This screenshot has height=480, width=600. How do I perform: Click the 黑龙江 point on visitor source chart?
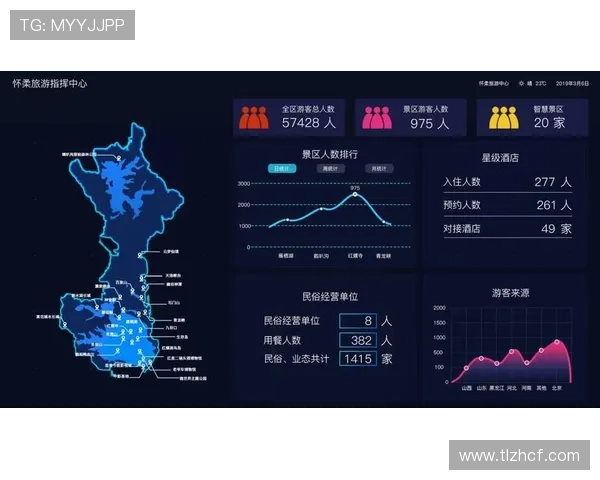(x=497, y=364)
